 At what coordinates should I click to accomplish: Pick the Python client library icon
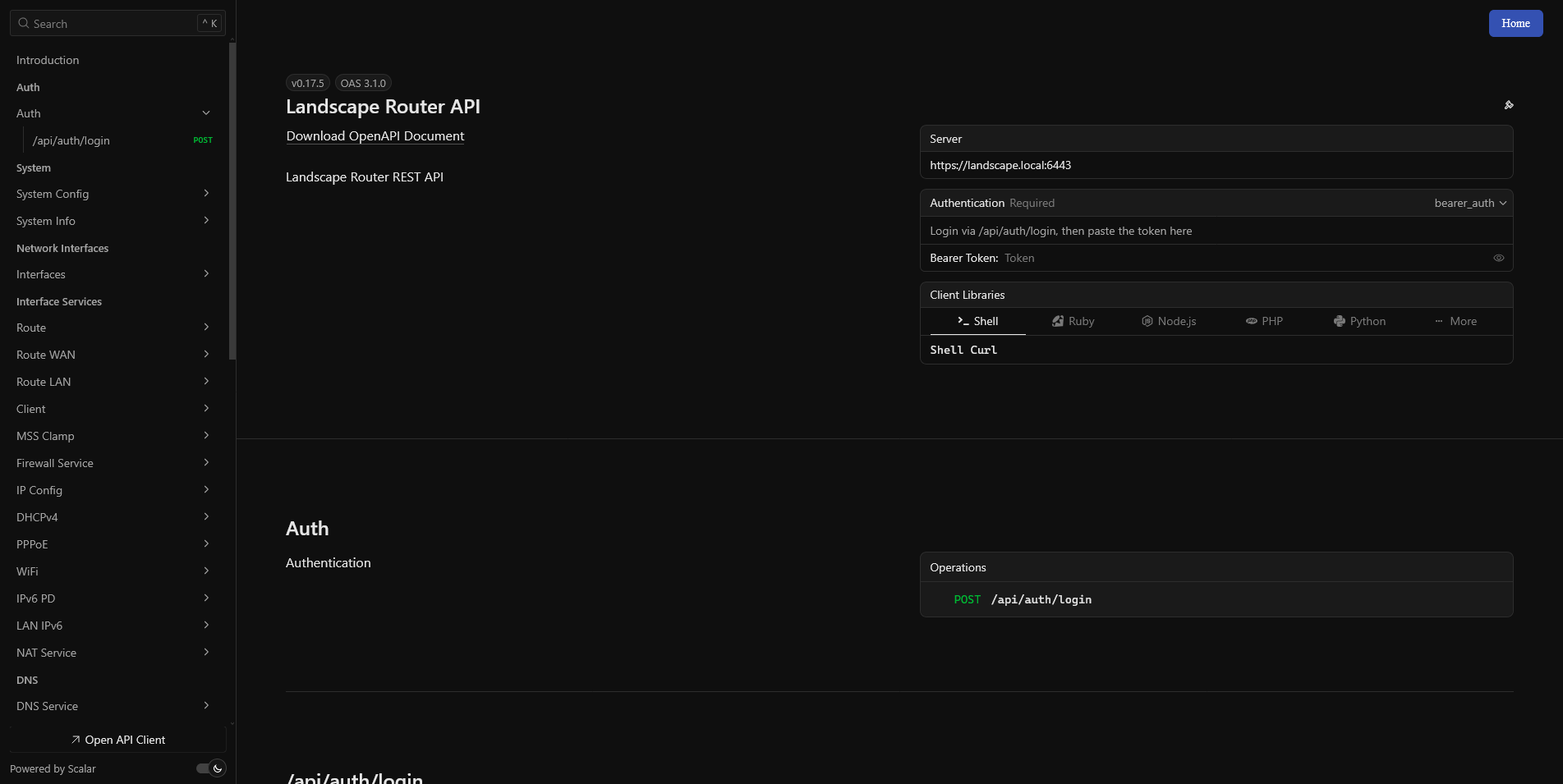point(1339,321)
